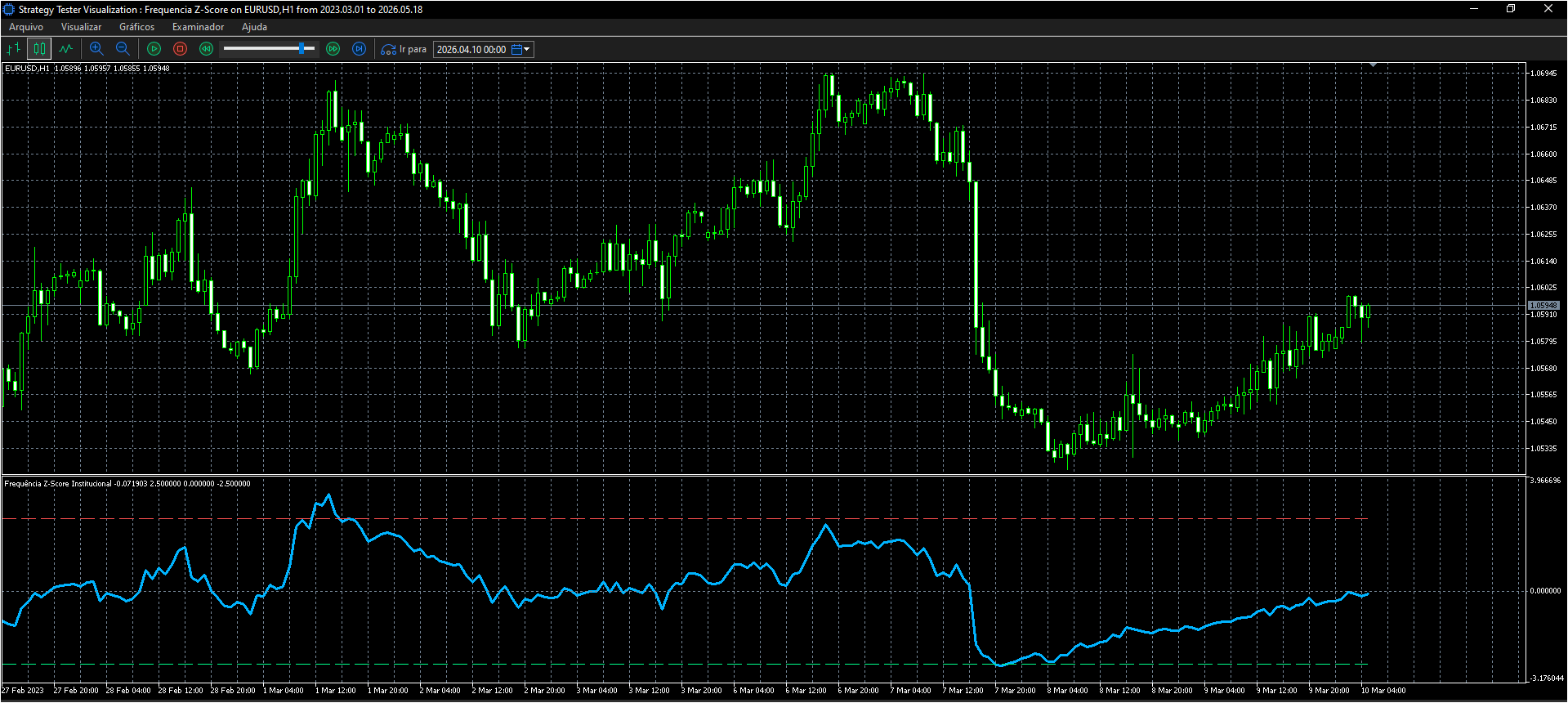Image resolution: width=1568 pixels, height=703 pixels.
Task: Speed up with the fast-forward icon
Action: click(333, 49)
